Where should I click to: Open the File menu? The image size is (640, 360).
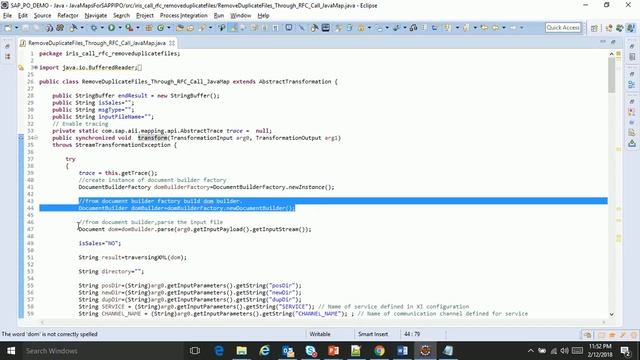click(7, 16)
